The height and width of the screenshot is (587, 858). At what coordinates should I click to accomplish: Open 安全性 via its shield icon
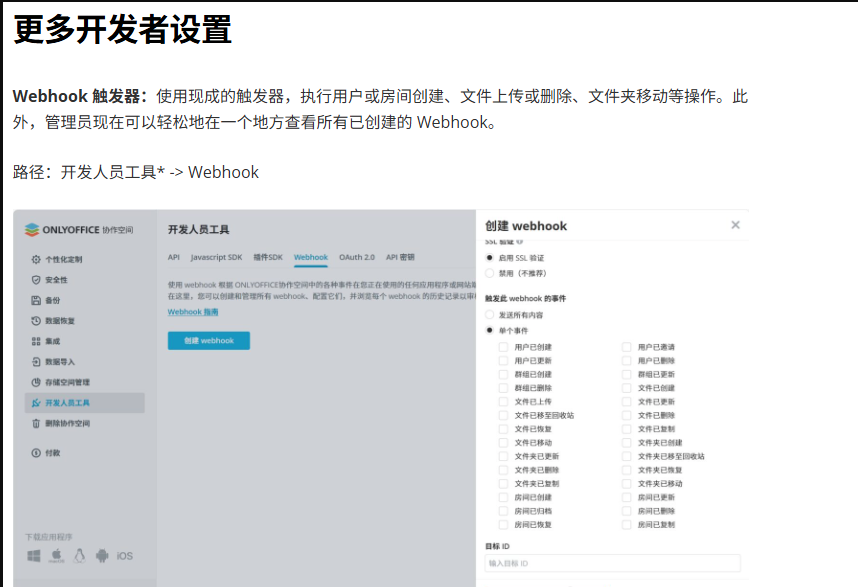tap(36, 280)
